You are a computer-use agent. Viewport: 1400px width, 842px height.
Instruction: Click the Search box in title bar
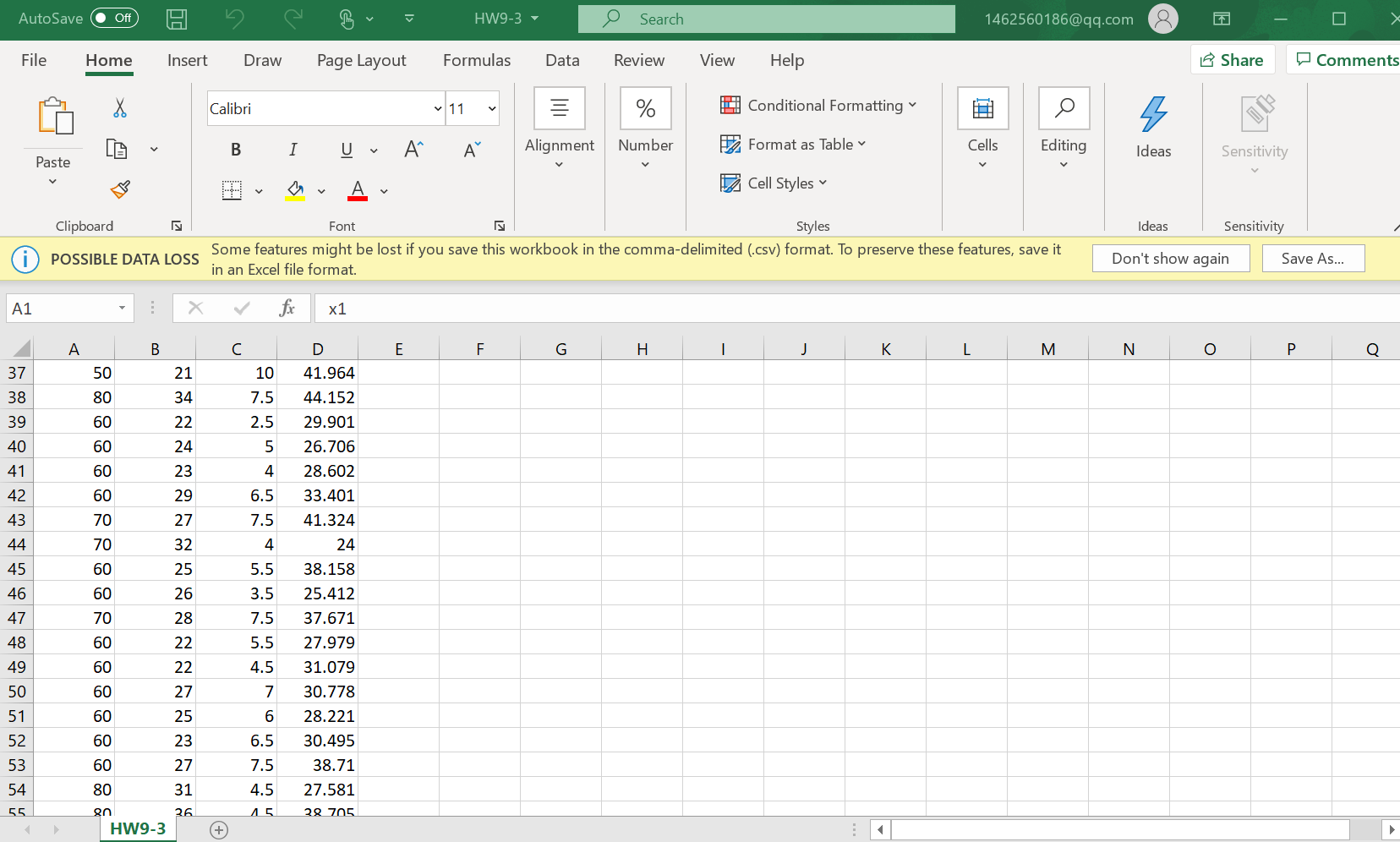tap(766, 19)
